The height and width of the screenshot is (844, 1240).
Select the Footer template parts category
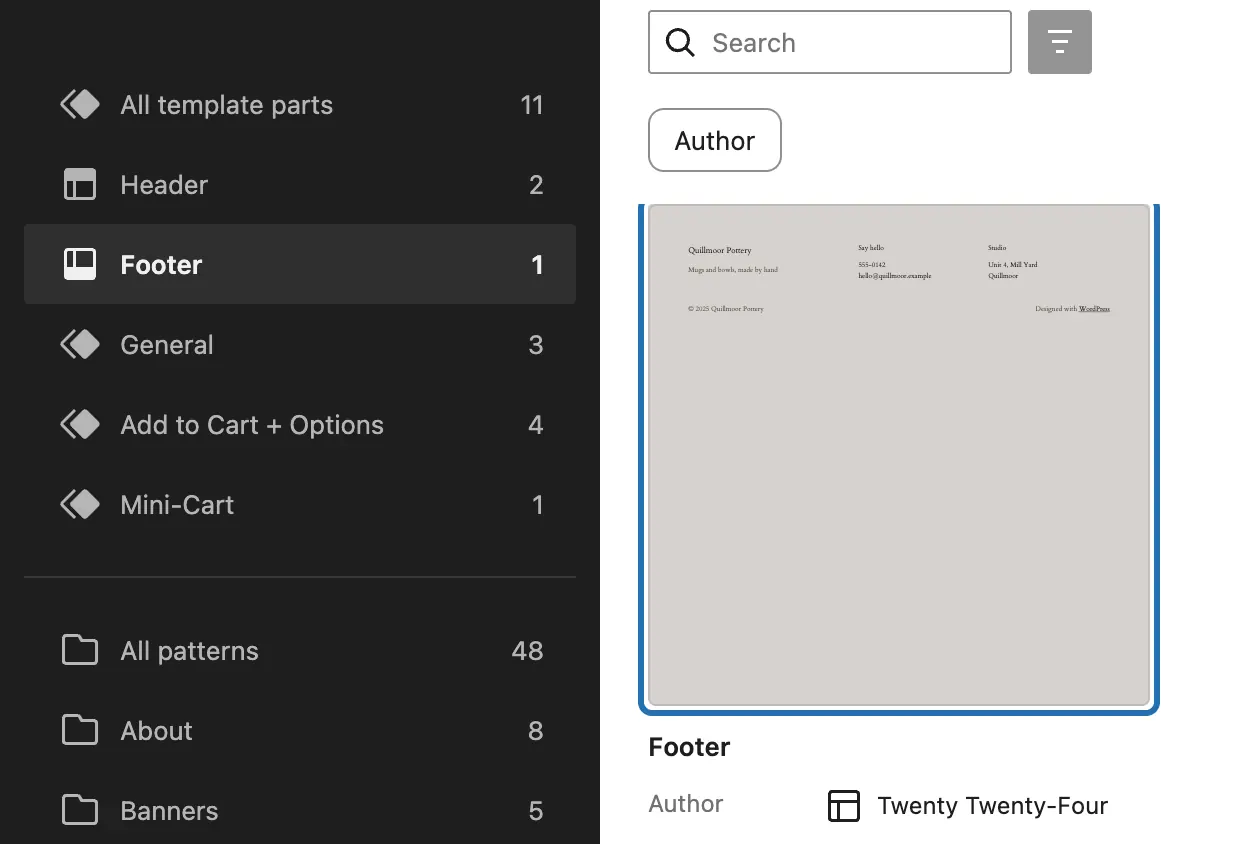click(300, 264)
